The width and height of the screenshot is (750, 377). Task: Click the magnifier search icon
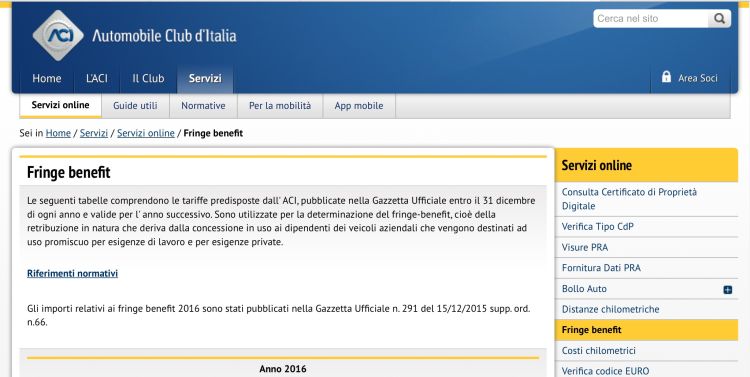tap(719, 19)
